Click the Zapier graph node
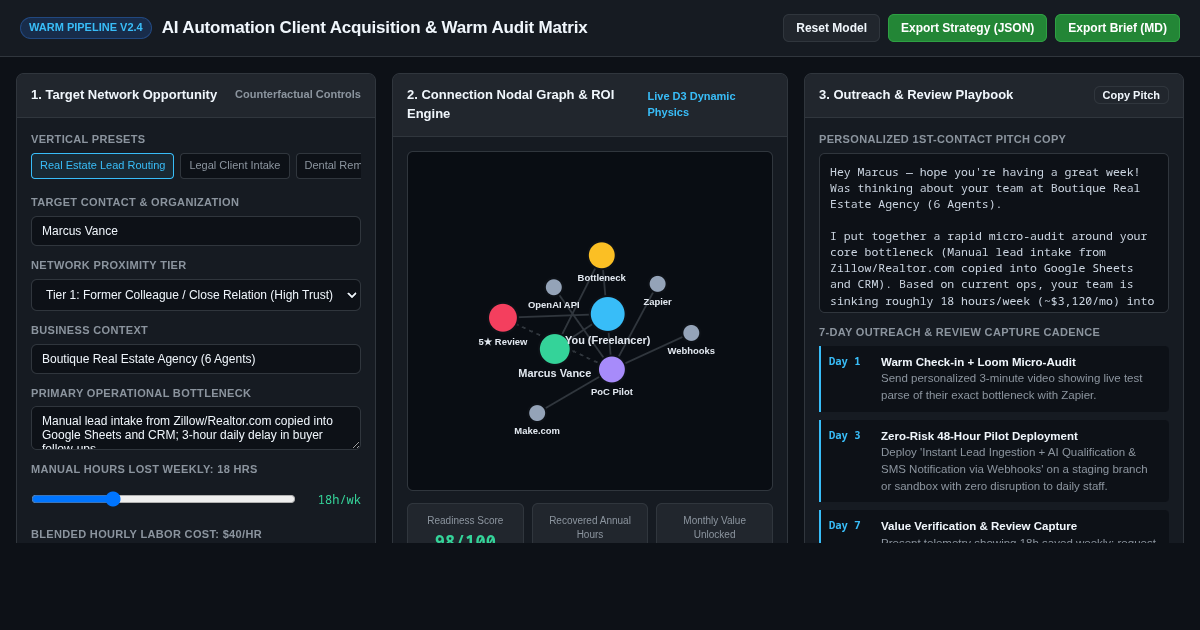This screenshot has width=1200, height=630. [657, 284]
